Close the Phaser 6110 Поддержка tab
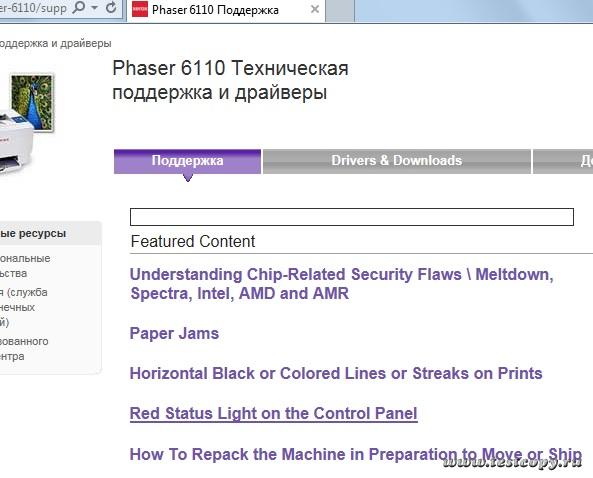 [x=315, y=10]
